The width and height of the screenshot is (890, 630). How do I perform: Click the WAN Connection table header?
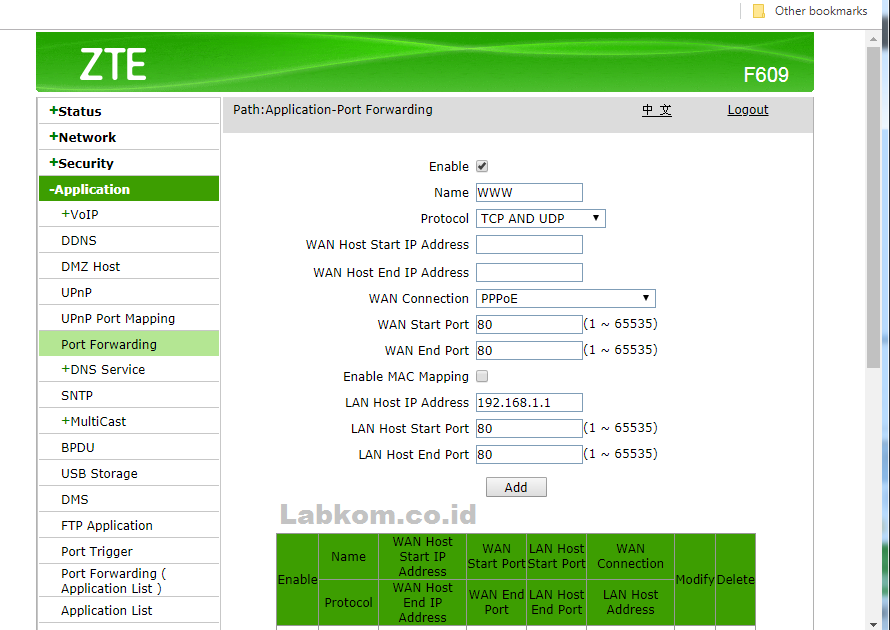630,556
